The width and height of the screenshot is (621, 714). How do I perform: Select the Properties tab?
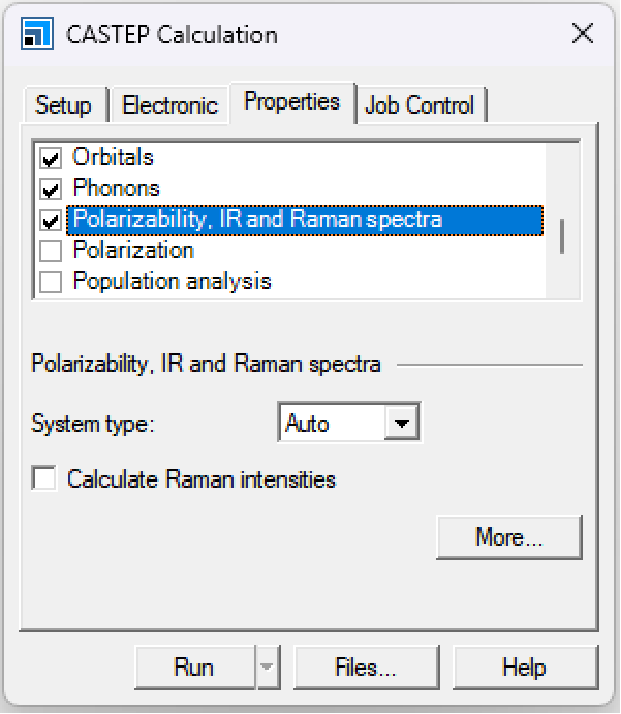pos(291,102)
